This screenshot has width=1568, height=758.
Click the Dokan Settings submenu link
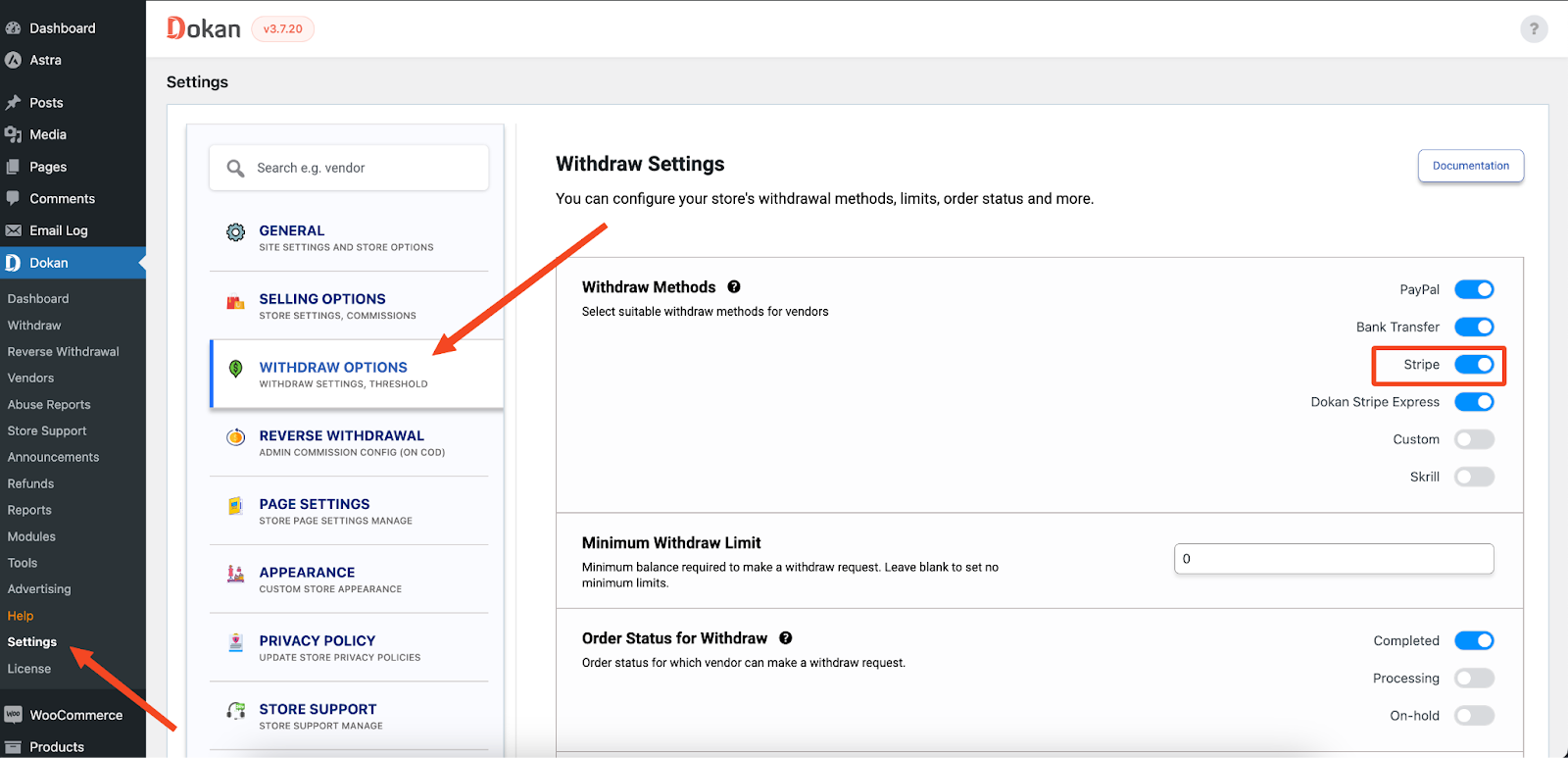click(32, 642)
